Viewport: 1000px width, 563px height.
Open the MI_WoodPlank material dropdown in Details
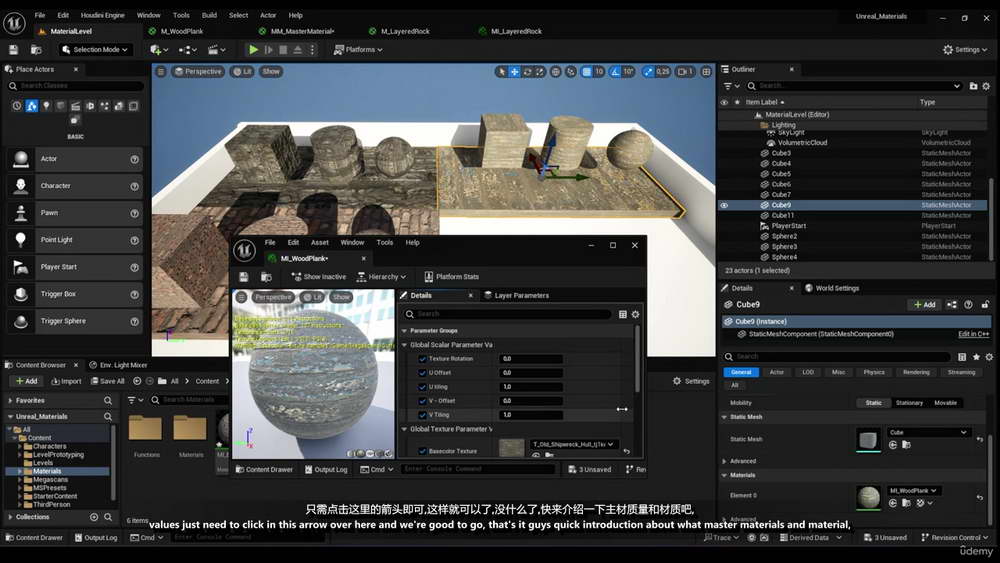tap(913, 491)
